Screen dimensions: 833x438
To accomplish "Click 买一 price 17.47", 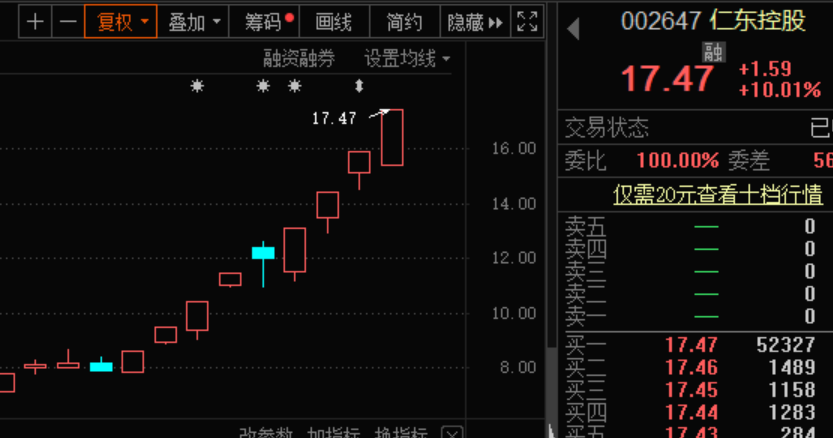I will click(x=691, y=345).
